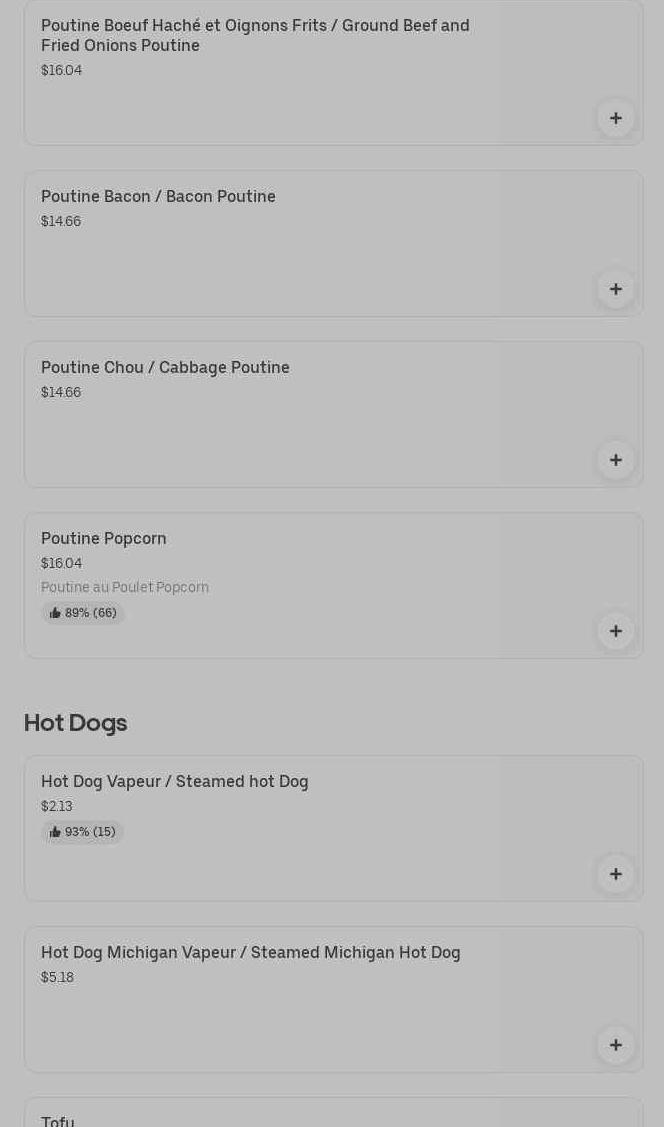
Task: Open Poutine Boeuf Haché et Oignons Frits item
Action: (x=255, y=35)
